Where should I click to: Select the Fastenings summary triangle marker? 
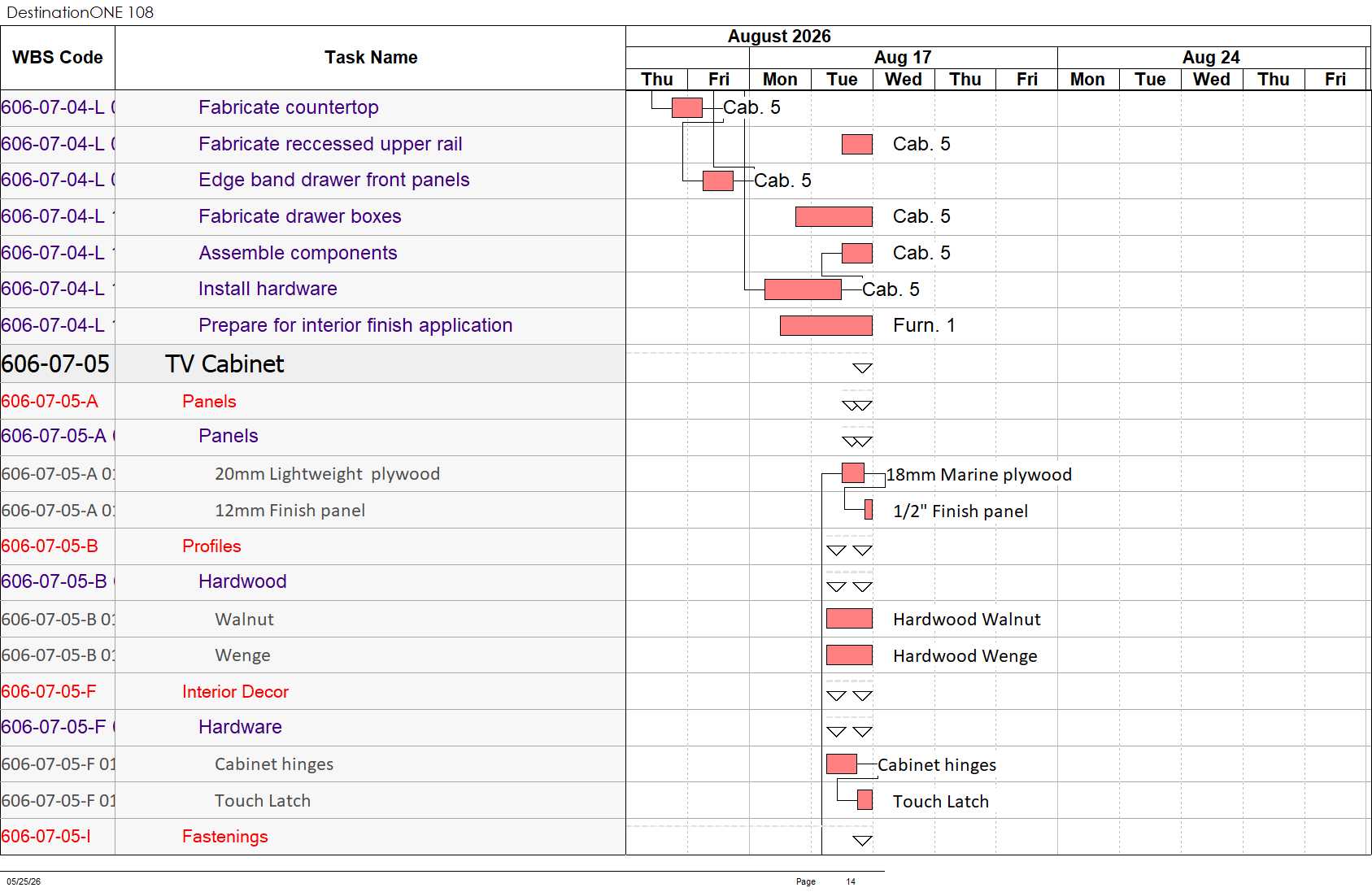click(863, 841)
